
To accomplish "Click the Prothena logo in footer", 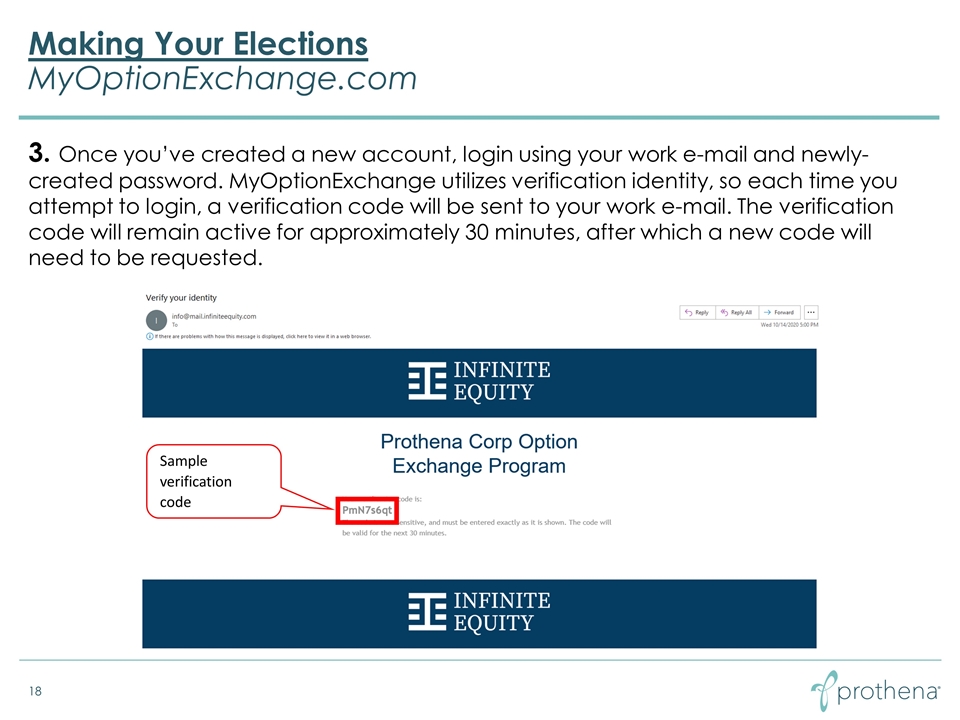I will click(x=875, y=692).
